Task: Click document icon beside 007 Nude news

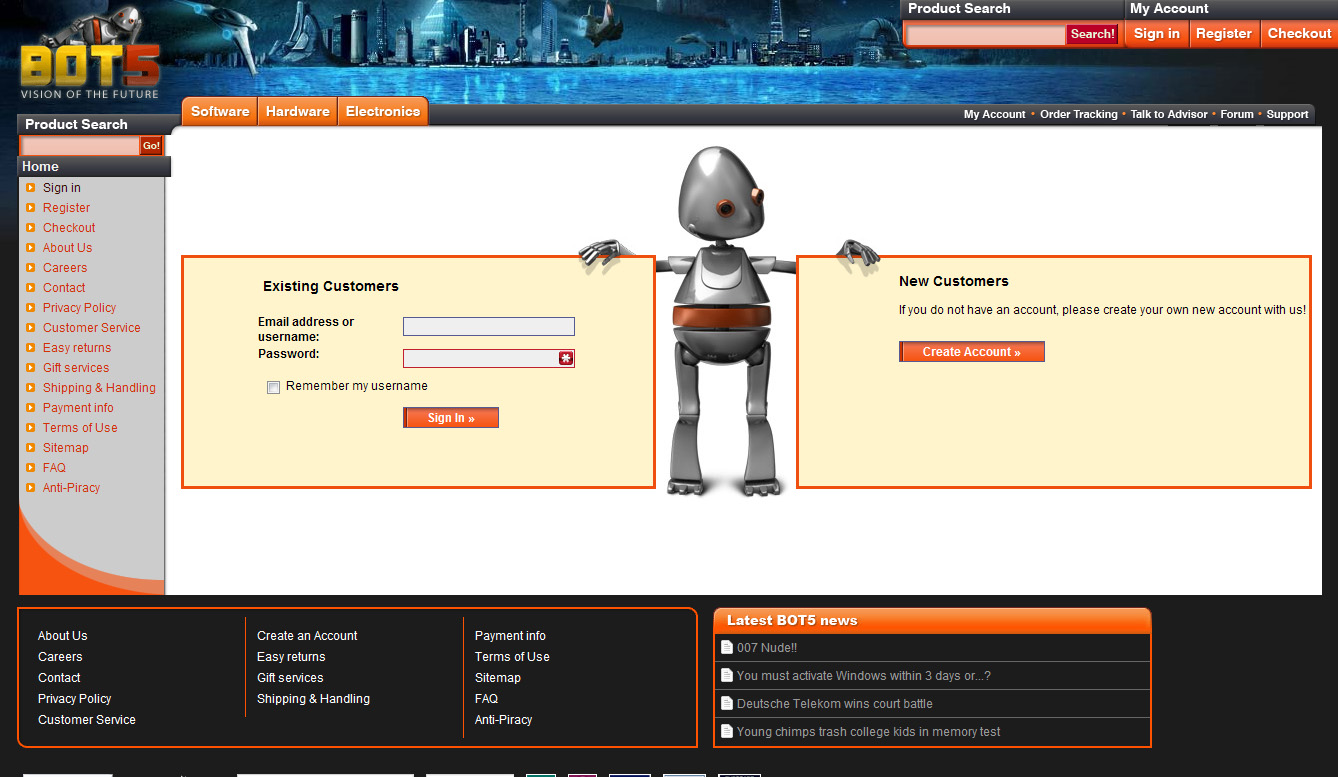Action: point(727,647)
